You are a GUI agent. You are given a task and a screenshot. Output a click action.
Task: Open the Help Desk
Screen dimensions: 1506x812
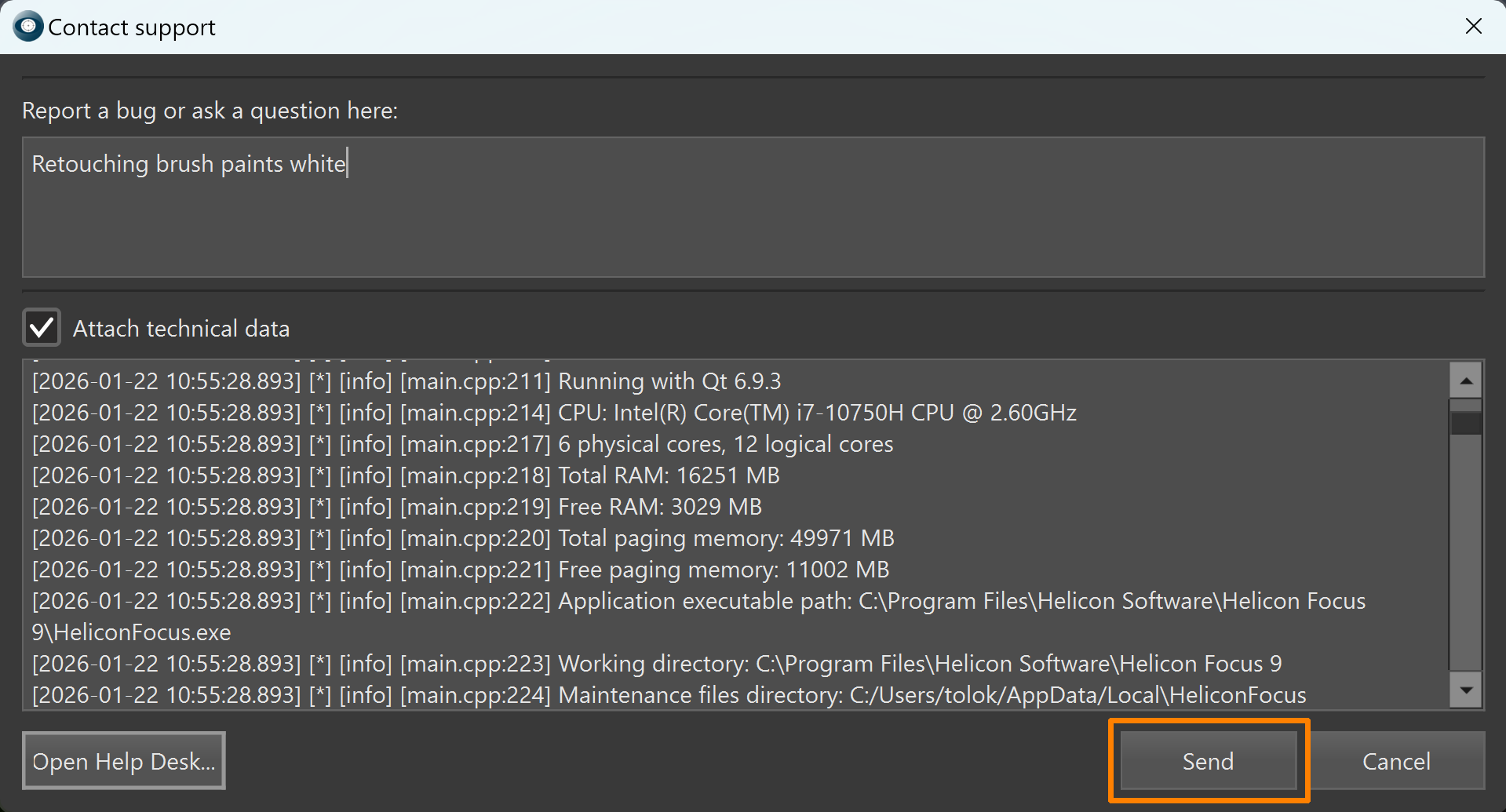tap(124, 761)
